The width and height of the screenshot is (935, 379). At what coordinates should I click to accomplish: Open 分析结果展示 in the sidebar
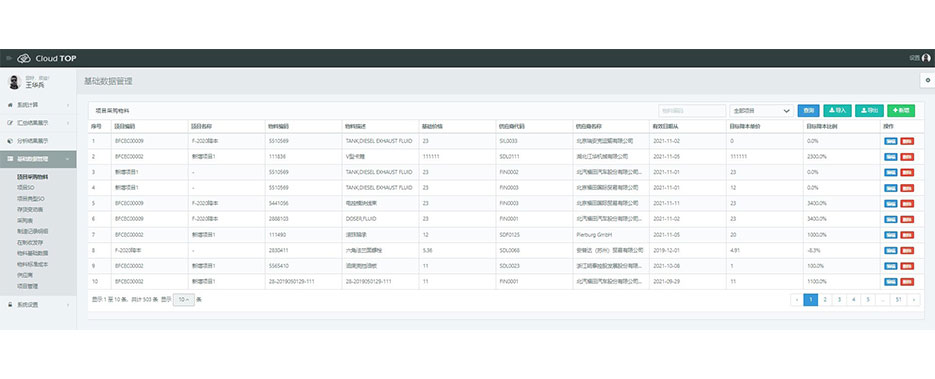pyautogui.click(x=38, y=141)
